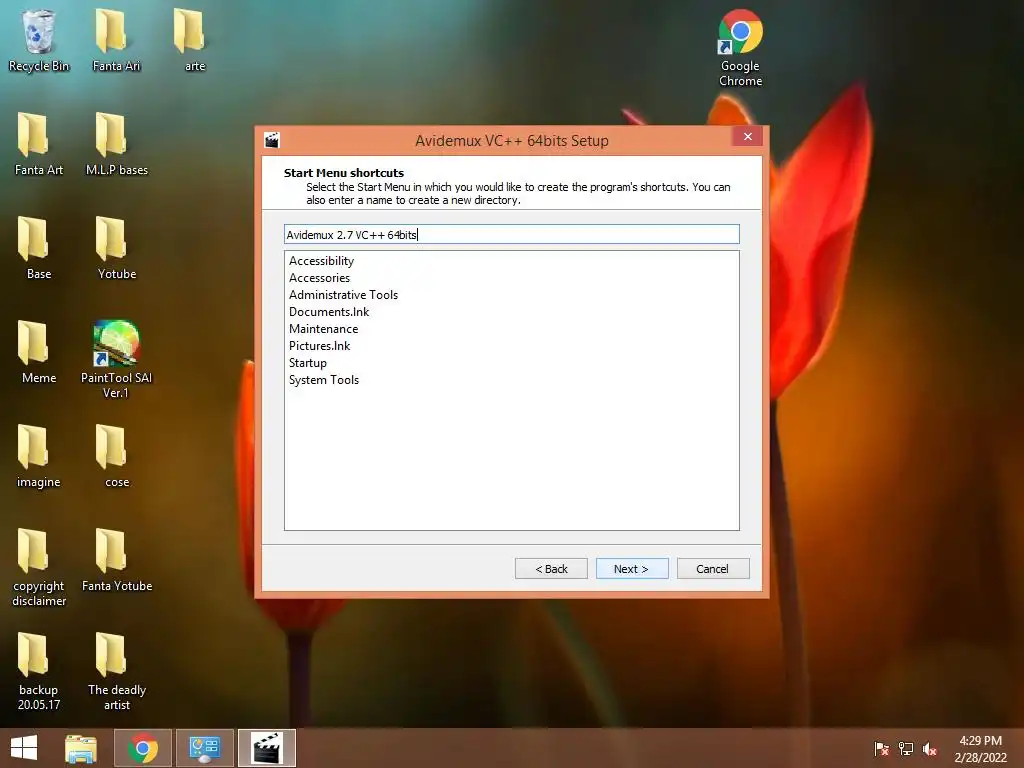Click the muted volume tray icon
The height and width of the screenshot is (768, 1024).
pyautogui.click(x=930, y=748)
